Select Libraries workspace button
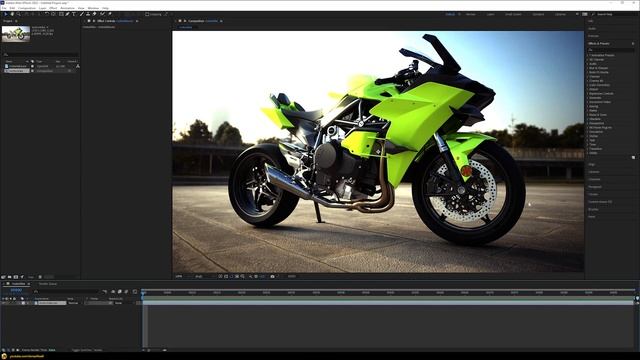The width and height of the screenshot is (640, 360). [x=560, y=14]
